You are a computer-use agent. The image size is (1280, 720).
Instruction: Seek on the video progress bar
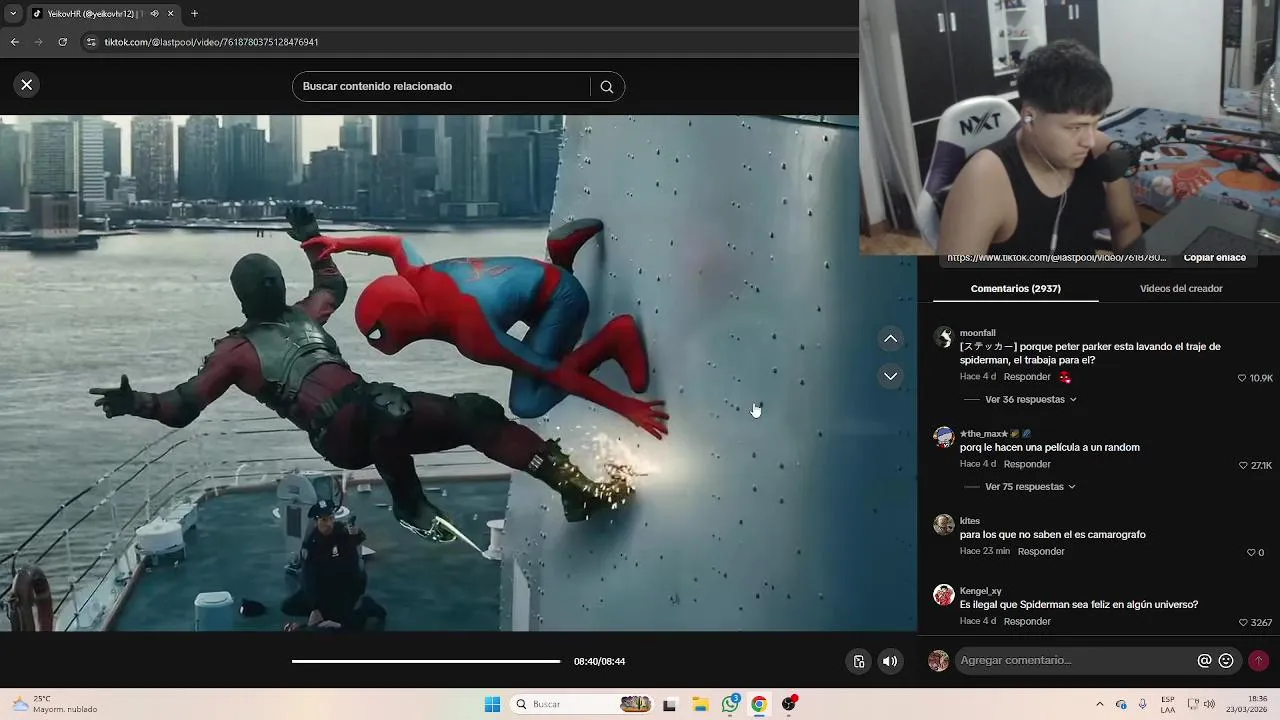click(x=426, y=661)
